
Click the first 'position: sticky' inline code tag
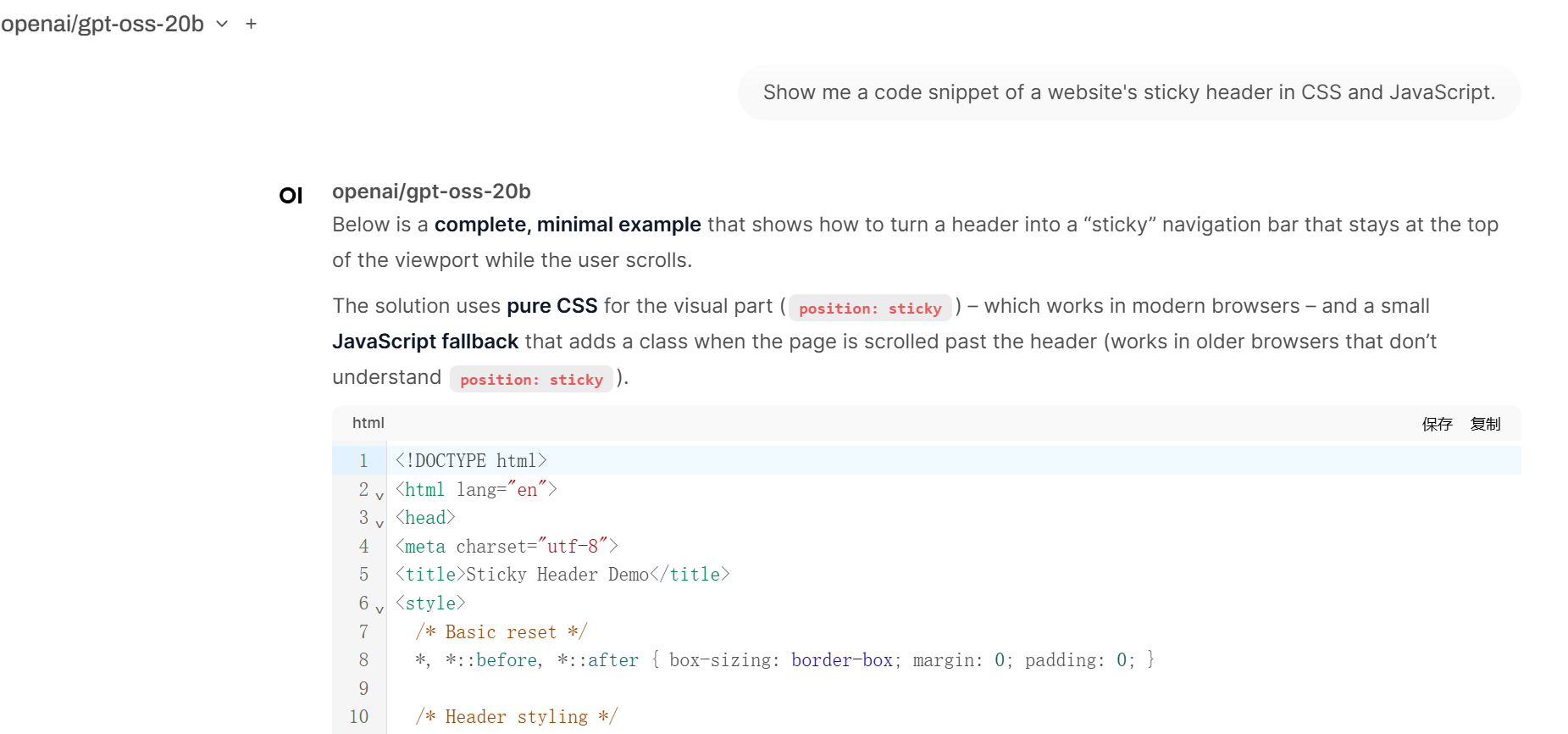[870, 309]
